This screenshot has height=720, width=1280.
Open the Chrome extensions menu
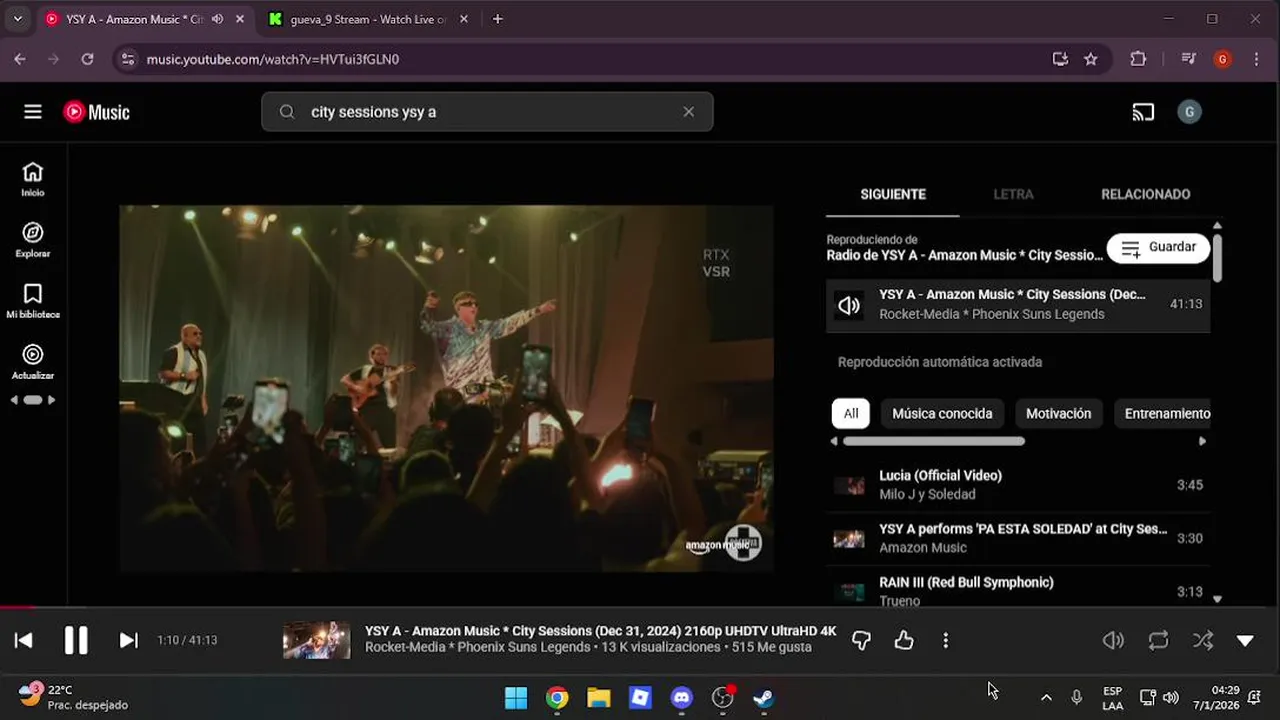click(1138, 59)
